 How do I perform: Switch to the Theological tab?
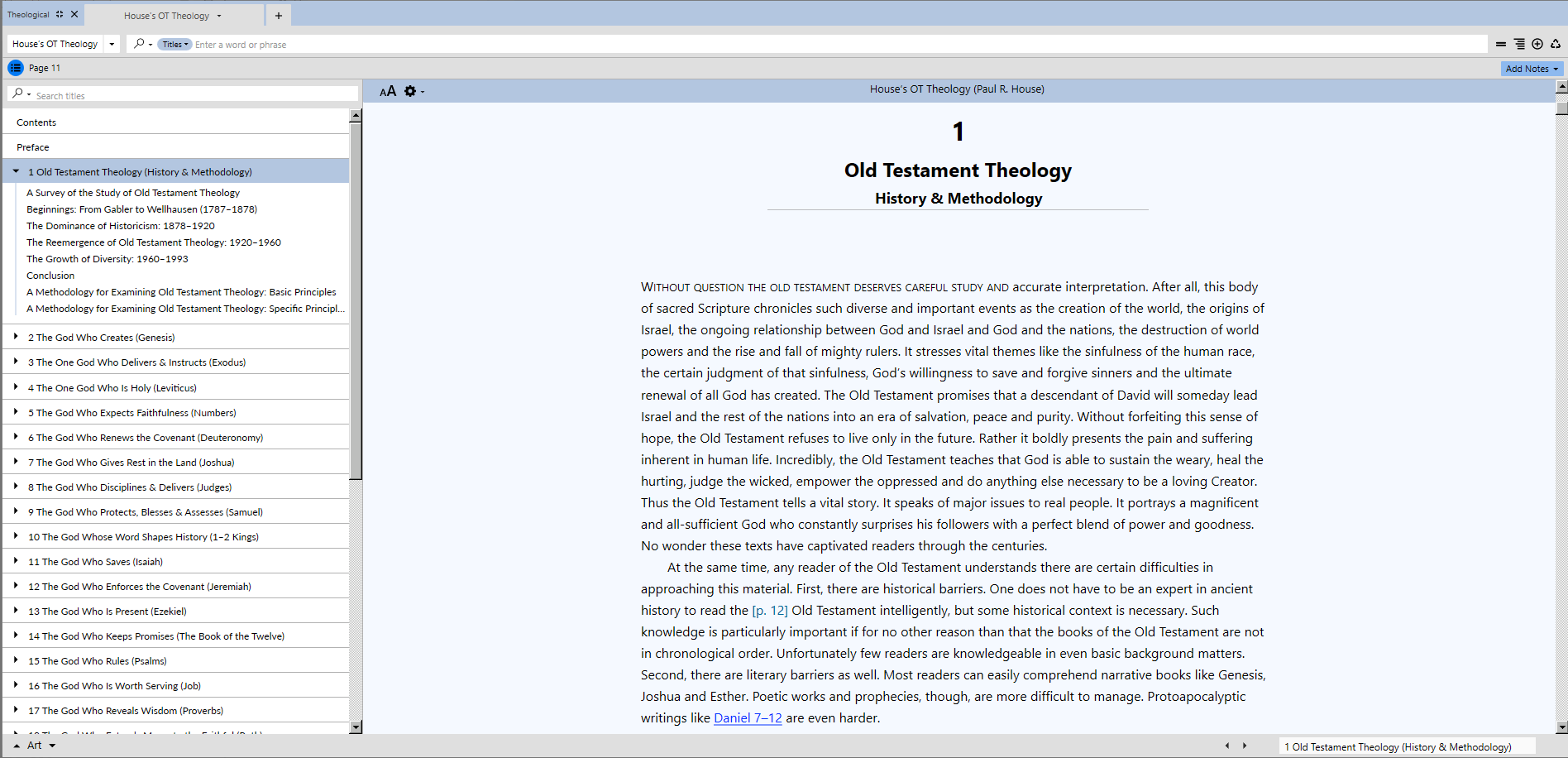28,15
